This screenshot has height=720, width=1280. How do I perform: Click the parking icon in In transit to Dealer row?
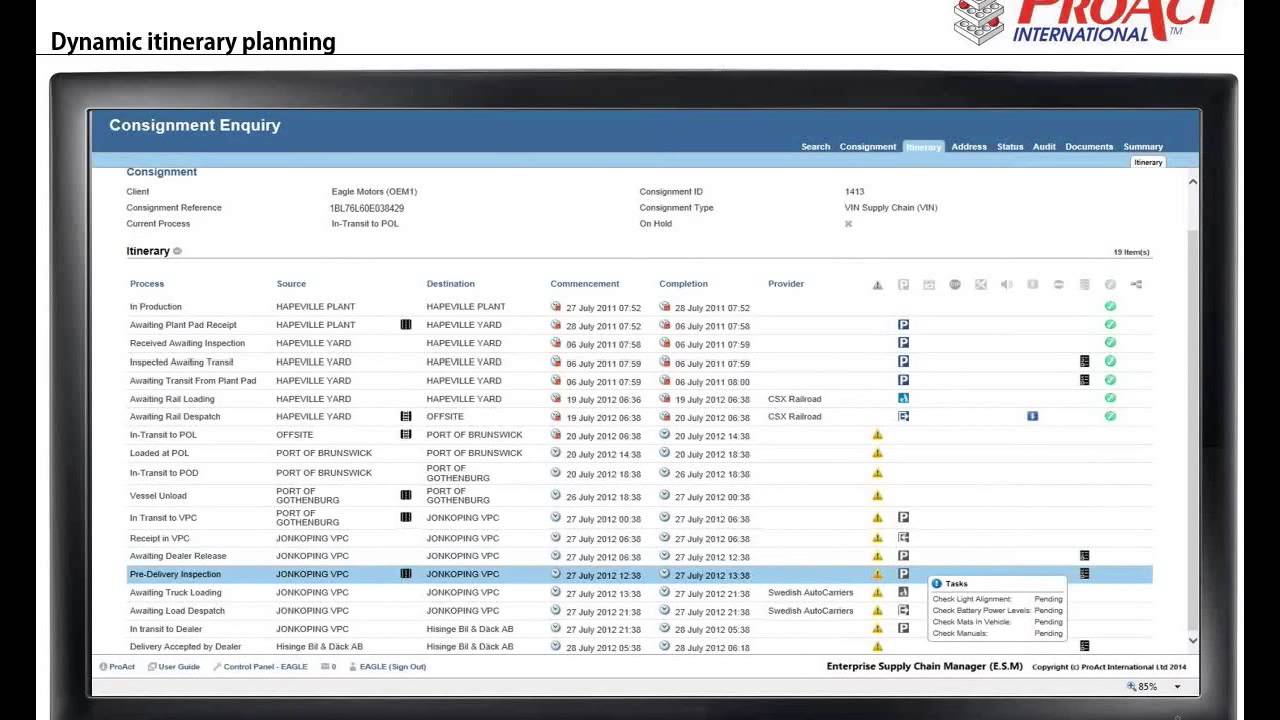pyautogui.click(x=903, y=628)
